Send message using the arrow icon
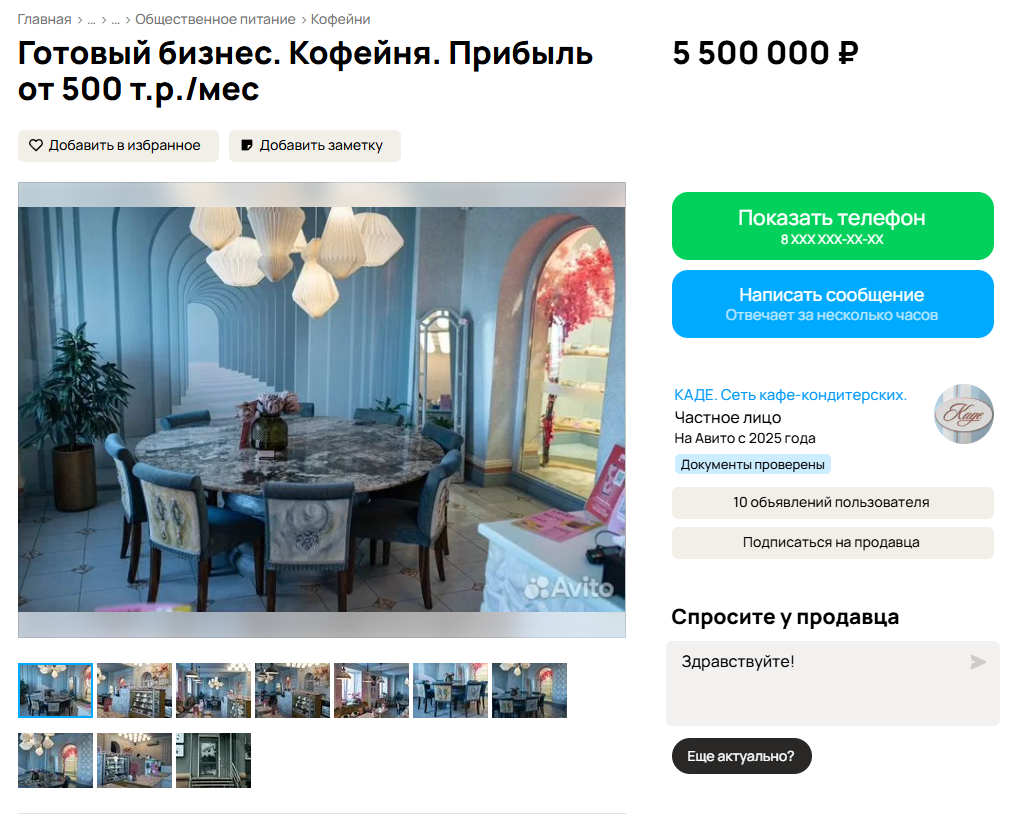Screen dimensions: 1022x830 [x=978, y=662]
